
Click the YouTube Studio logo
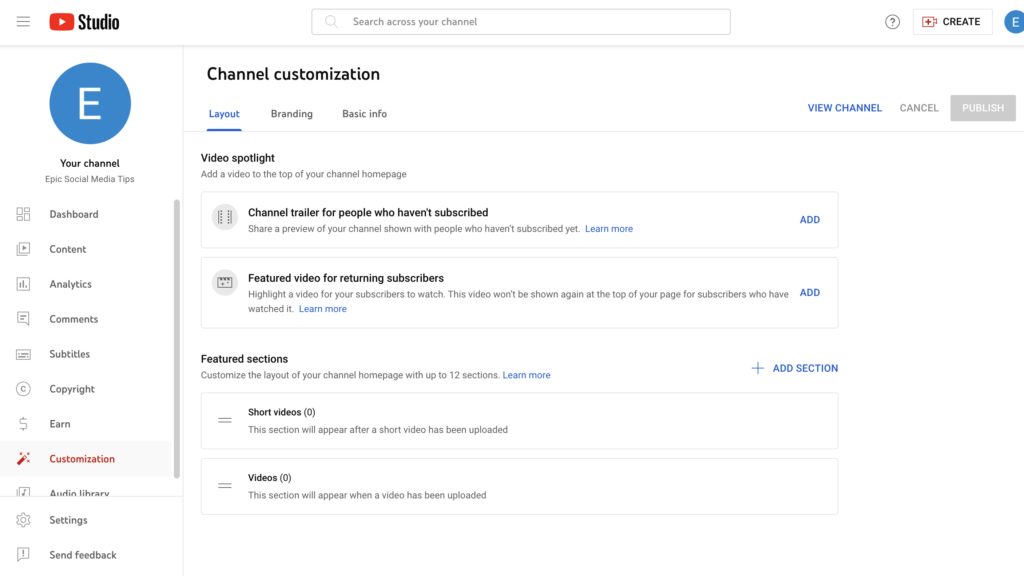coord(84,22)
